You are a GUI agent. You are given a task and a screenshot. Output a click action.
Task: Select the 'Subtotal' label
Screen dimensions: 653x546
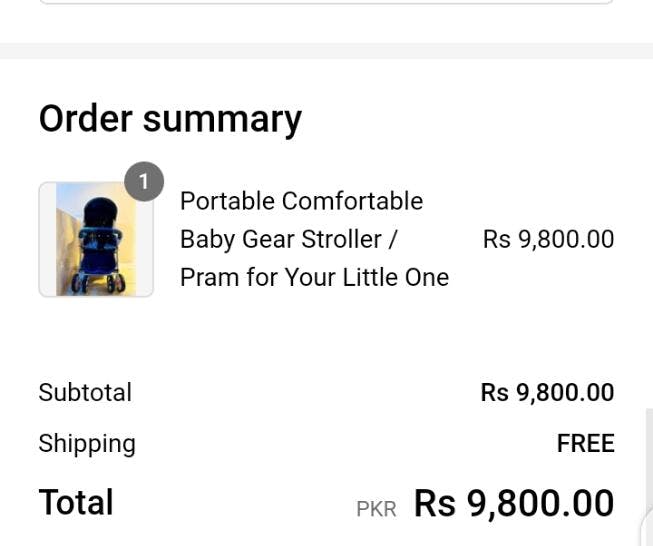point(85,392)
